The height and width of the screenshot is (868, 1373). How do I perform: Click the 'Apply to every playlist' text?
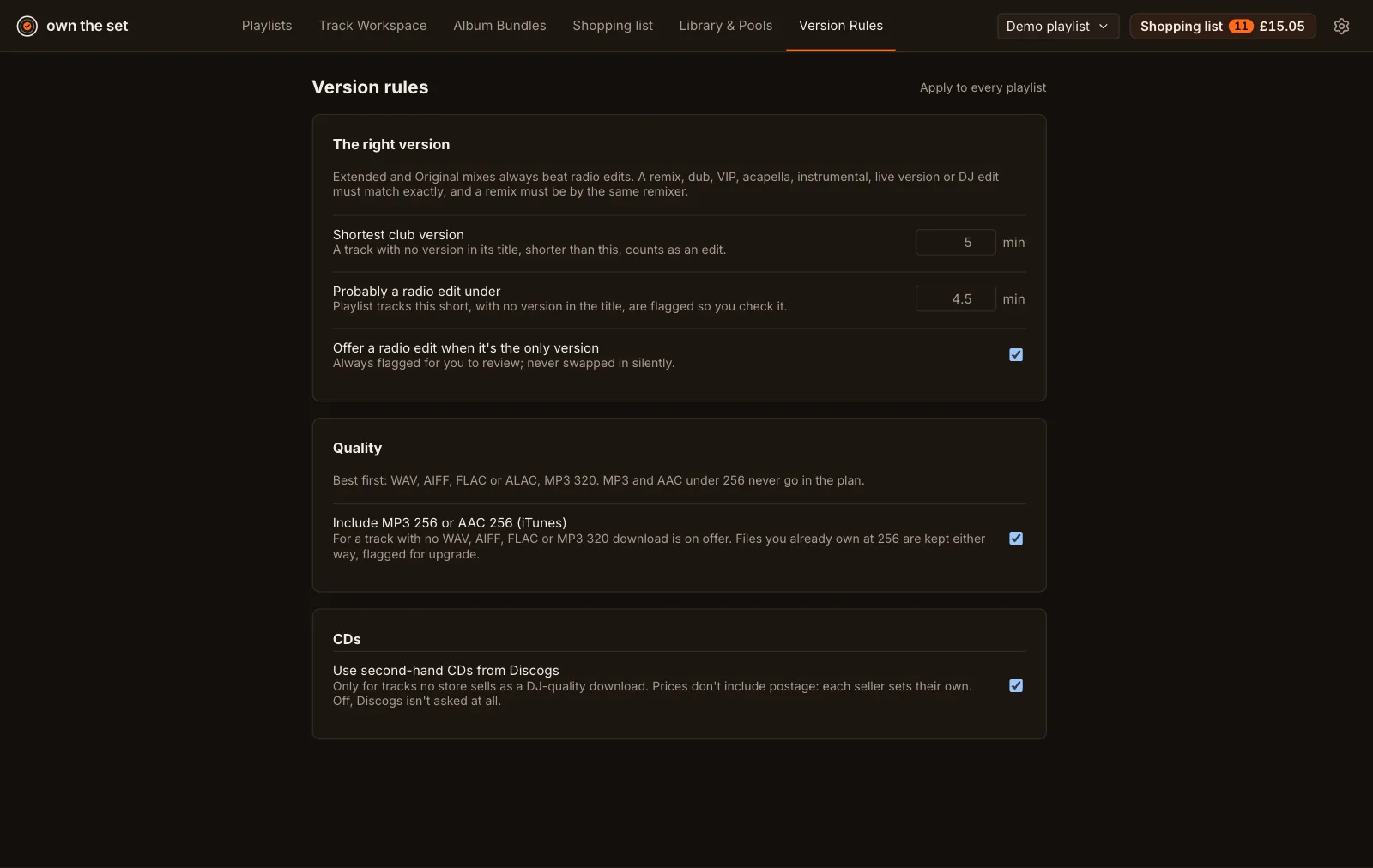click(x=983, y=87)
